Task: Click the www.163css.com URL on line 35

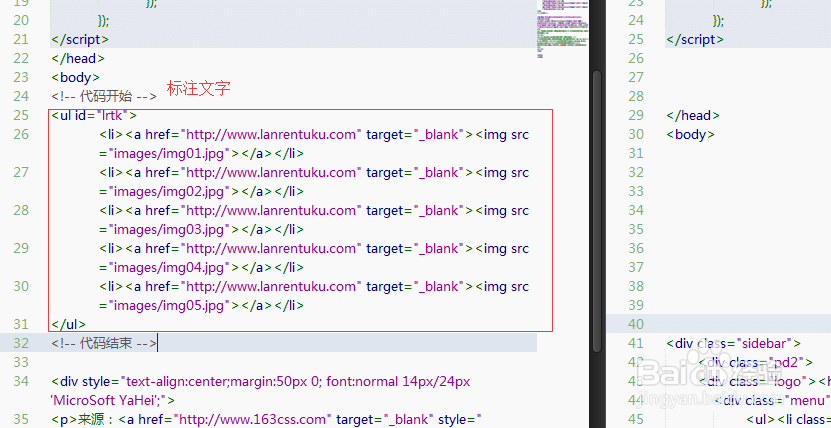Action: (x=256, y=420)
